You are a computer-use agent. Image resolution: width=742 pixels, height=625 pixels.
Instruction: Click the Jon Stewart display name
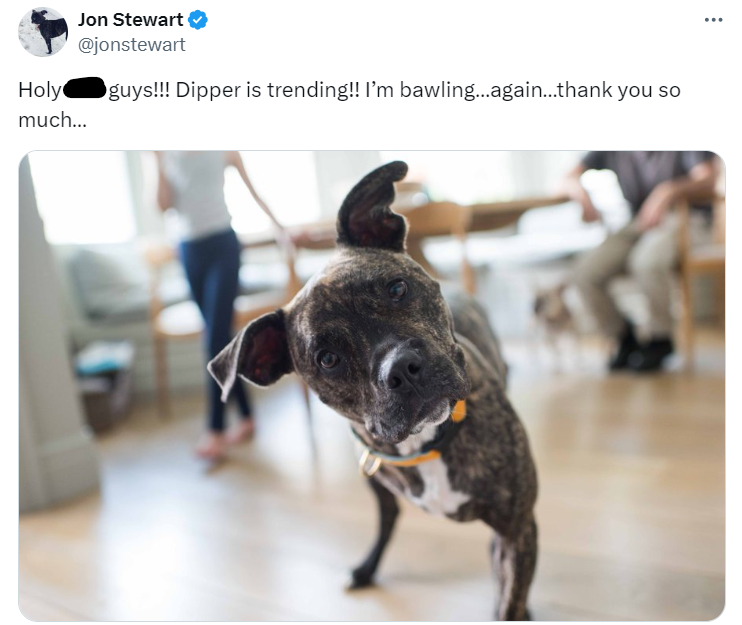point(131,20)
